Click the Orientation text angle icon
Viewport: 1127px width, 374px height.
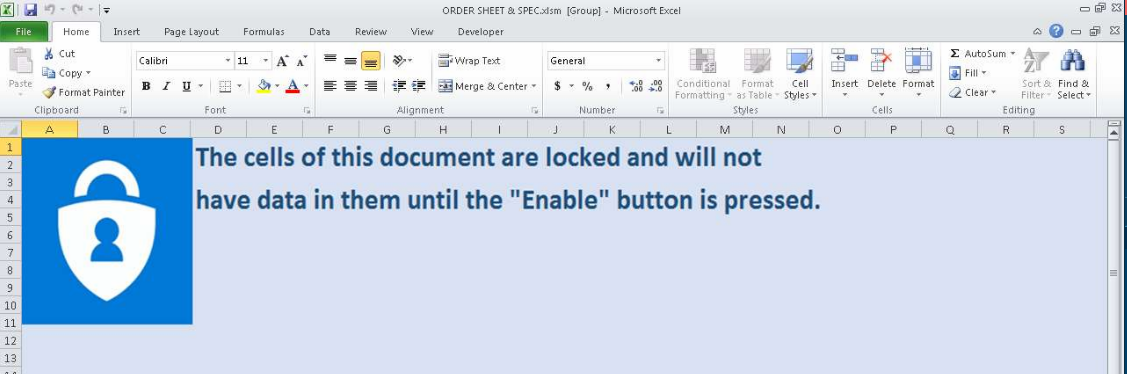[x=400, y=60]
